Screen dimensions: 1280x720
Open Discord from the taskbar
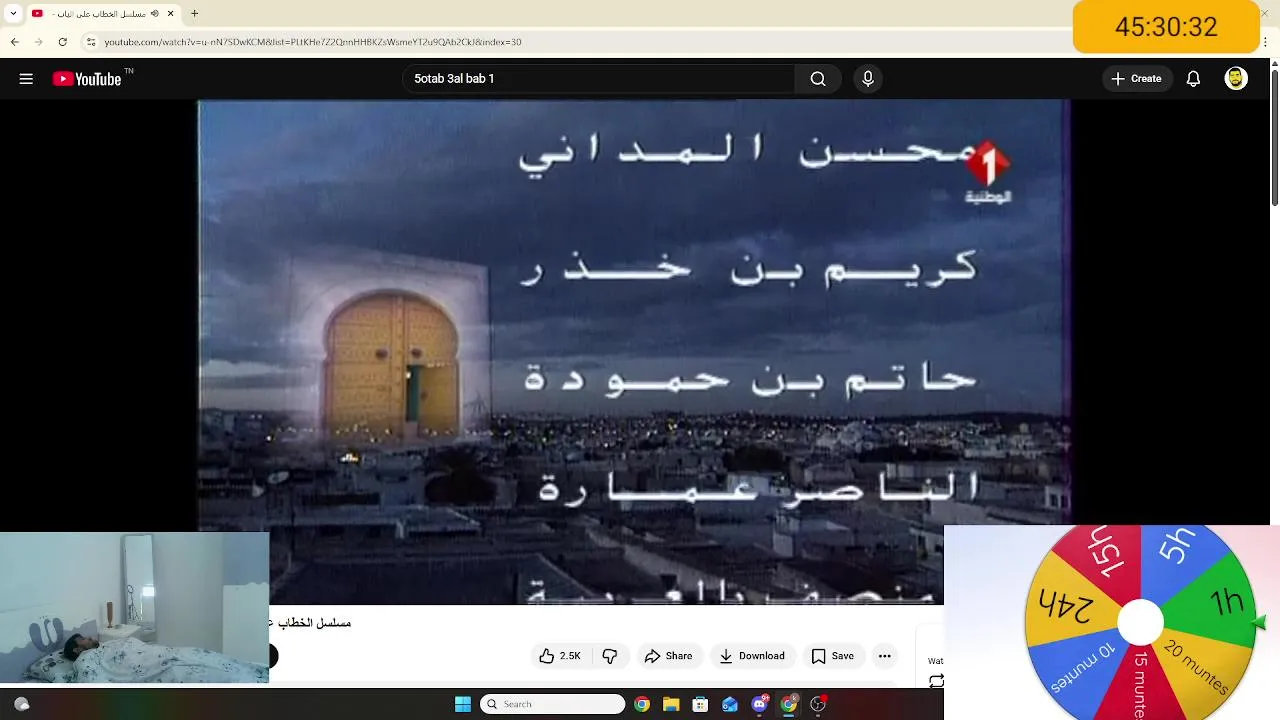click(x=760, y=704)
